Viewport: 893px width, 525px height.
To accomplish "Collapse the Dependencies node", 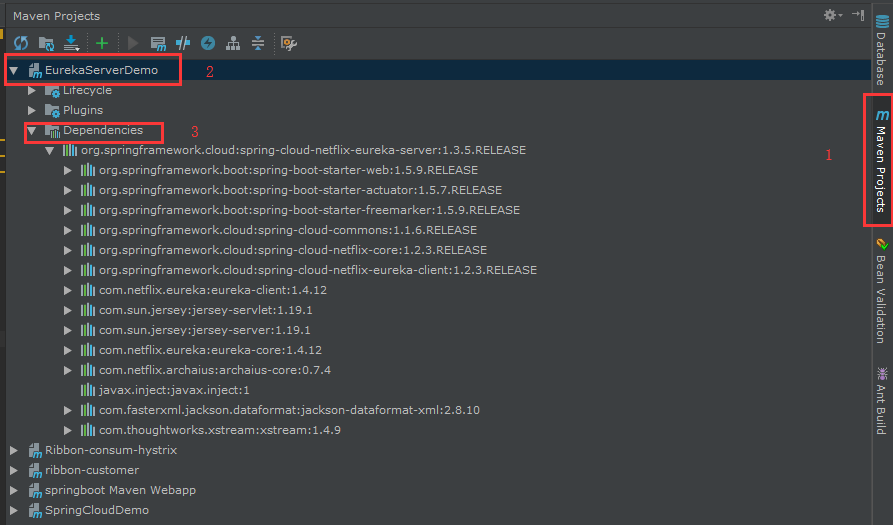I will [32, 131].
